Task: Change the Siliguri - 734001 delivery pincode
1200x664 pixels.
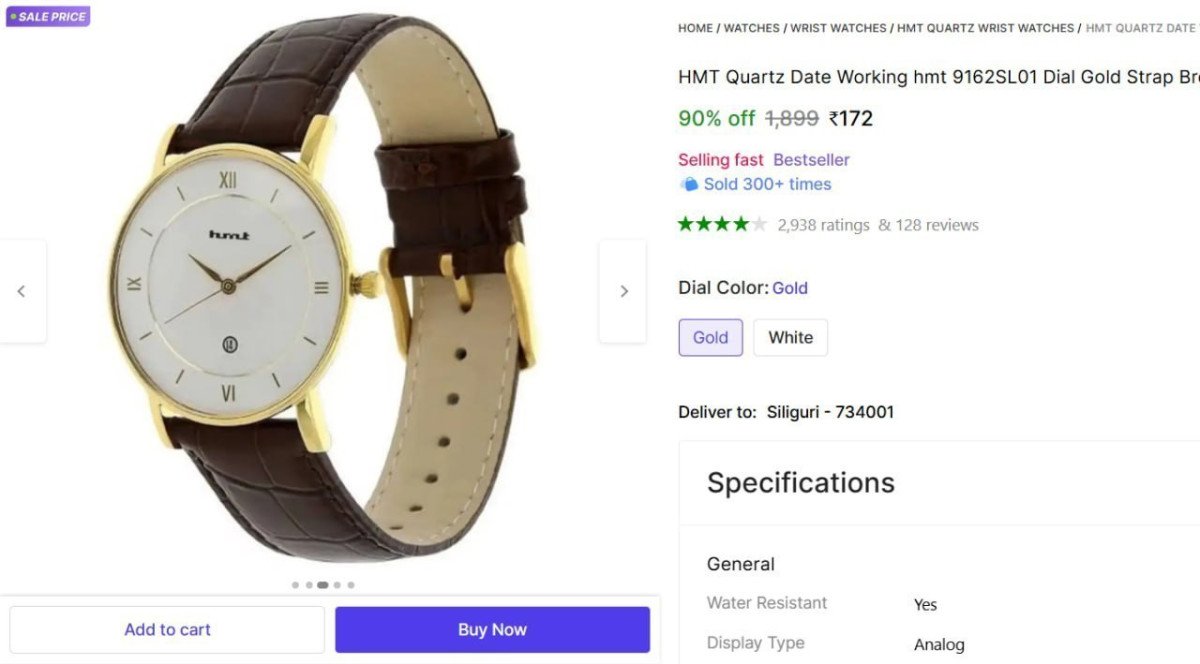Action: point(828,411)
